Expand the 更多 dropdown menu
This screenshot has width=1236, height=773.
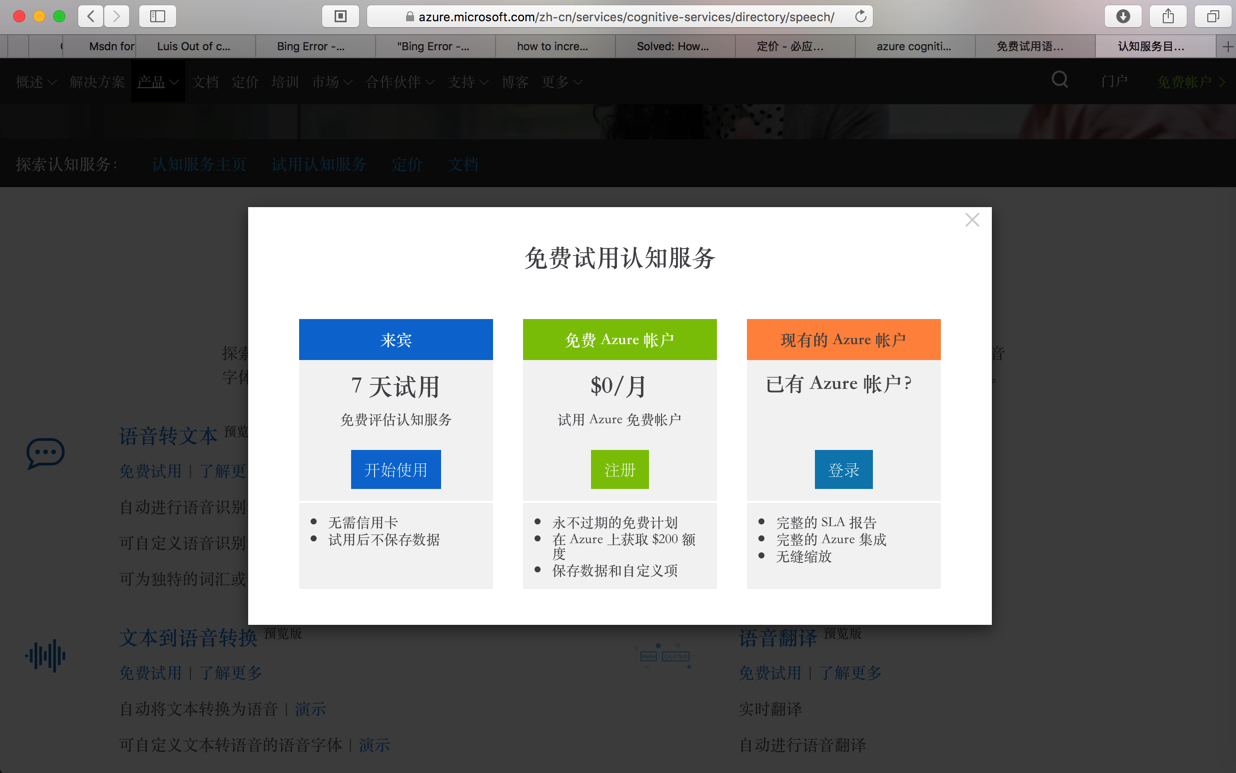tap(562, 82)
